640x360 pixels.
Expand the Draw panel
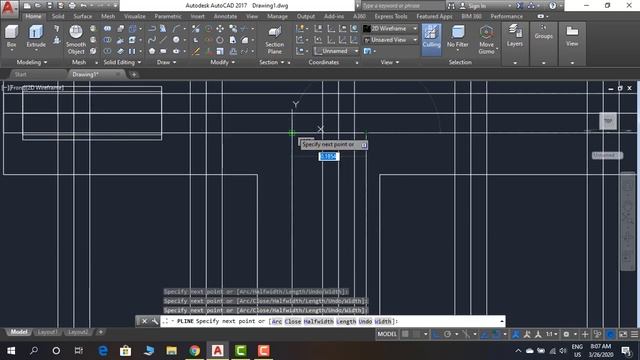click(167, 62)
